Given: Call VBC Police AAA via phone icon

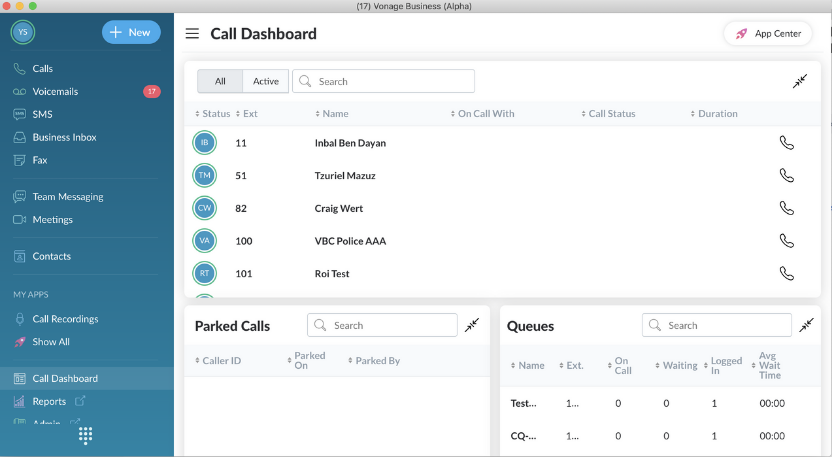Looking at the screenshot, I should tap(786, 241).
